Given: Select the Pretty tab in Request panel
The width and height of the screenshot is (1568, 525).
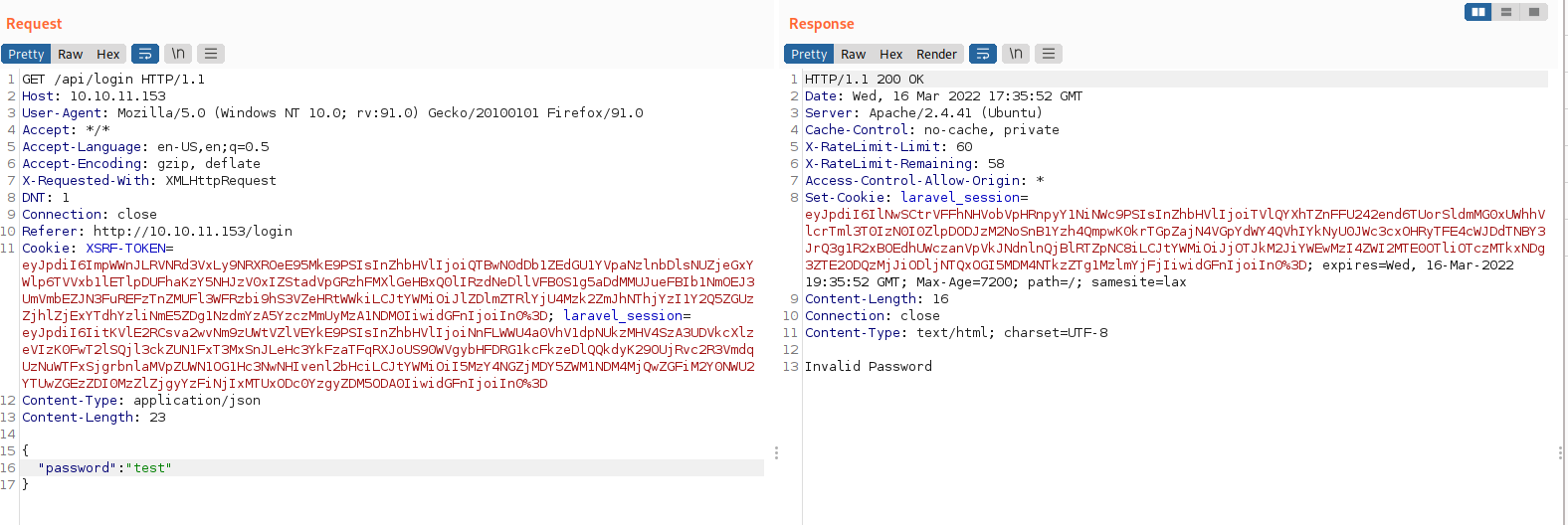Looking at the screenshot, I should (x=26, y=54).
